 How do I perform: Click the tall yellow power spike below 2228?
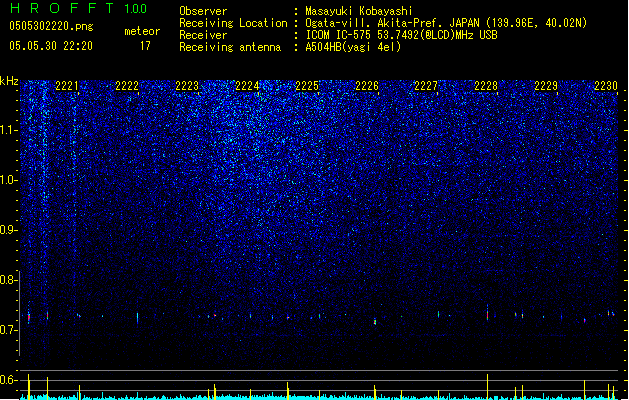click(x=487, y=386)
